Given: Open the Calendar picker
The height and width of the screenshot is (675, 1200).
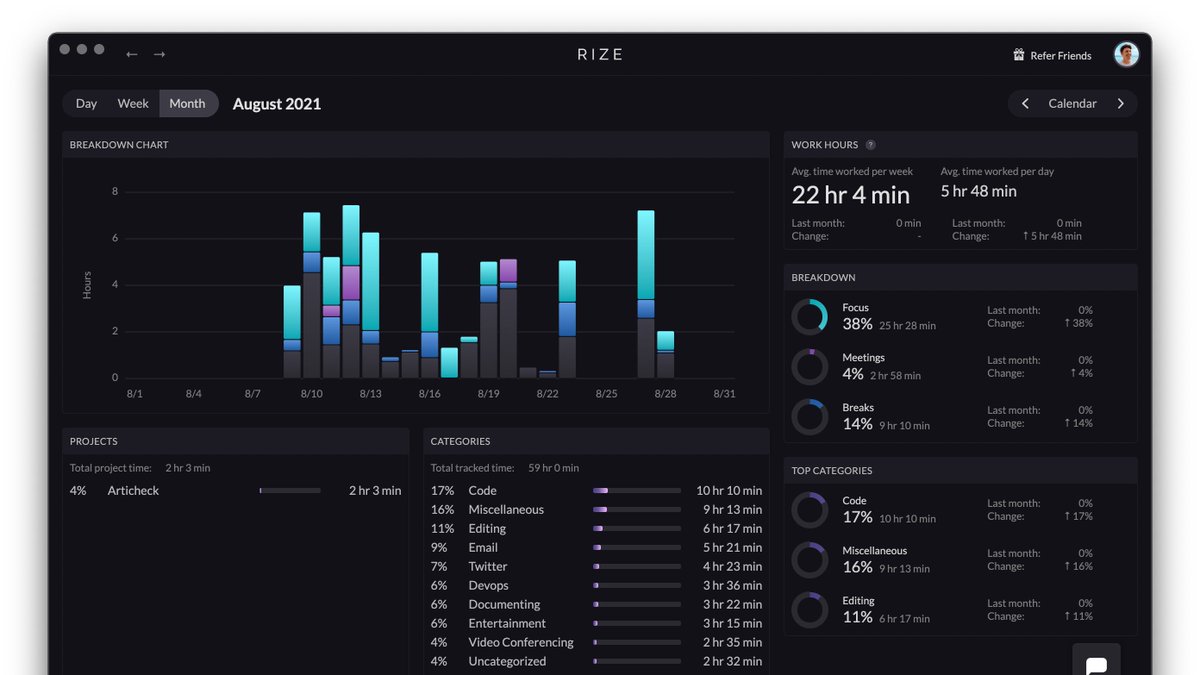Looking at the screenshot, I should [1072, 104].
